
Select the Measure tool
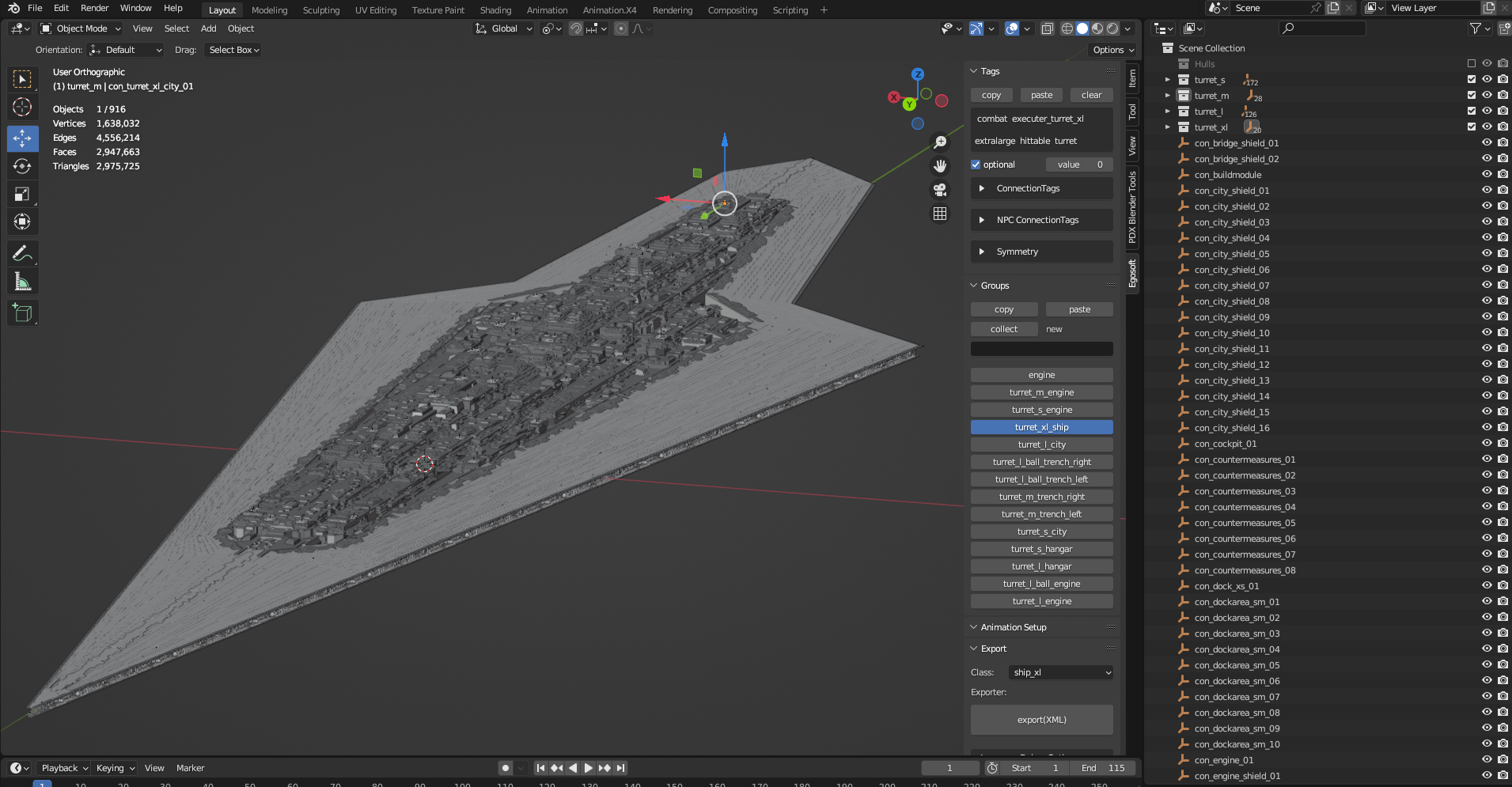click(22, 281)
